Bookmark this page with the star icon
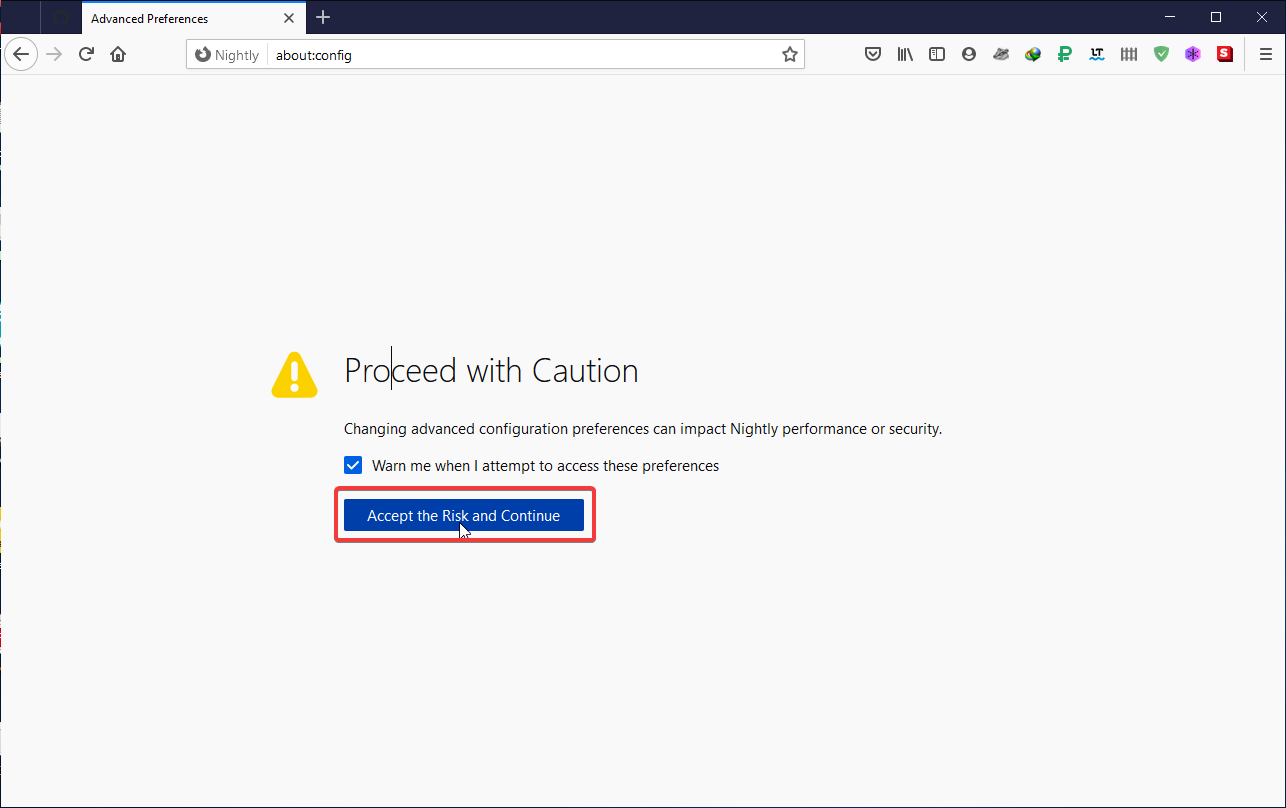 click(x=789, y=54)
